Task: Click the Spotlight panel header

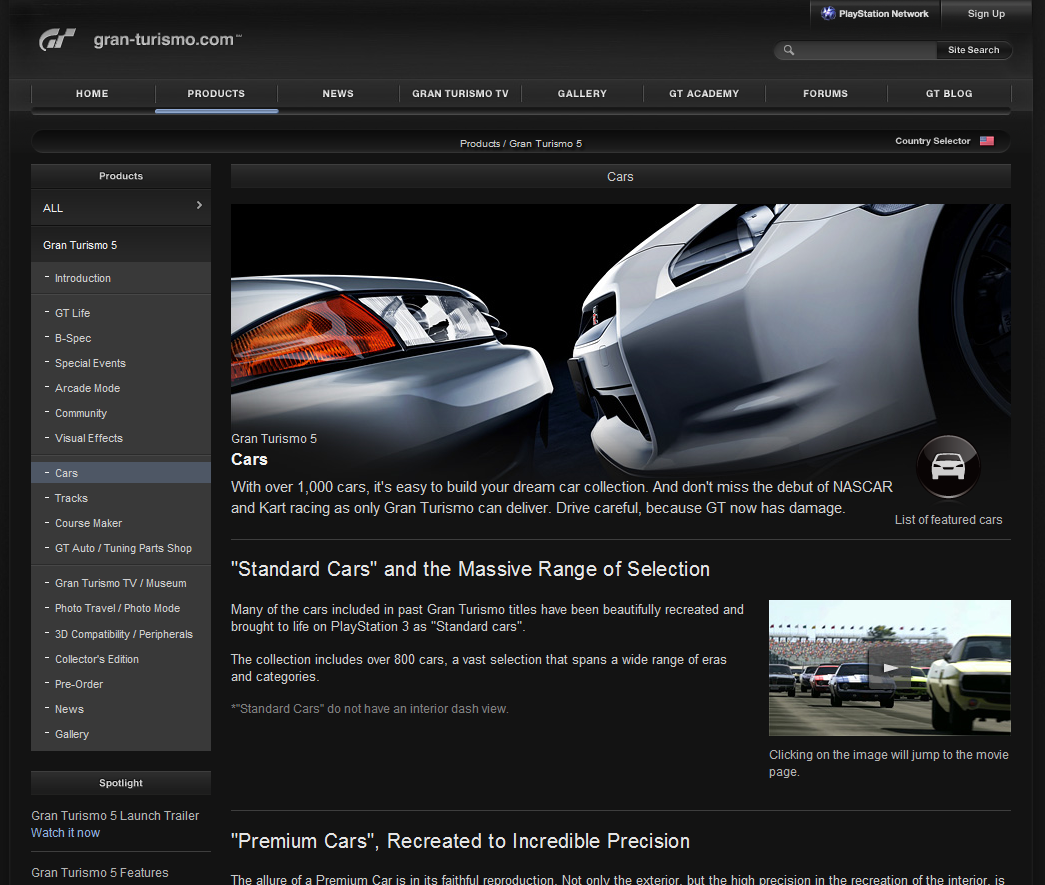Action: click(x=121, y=782)
